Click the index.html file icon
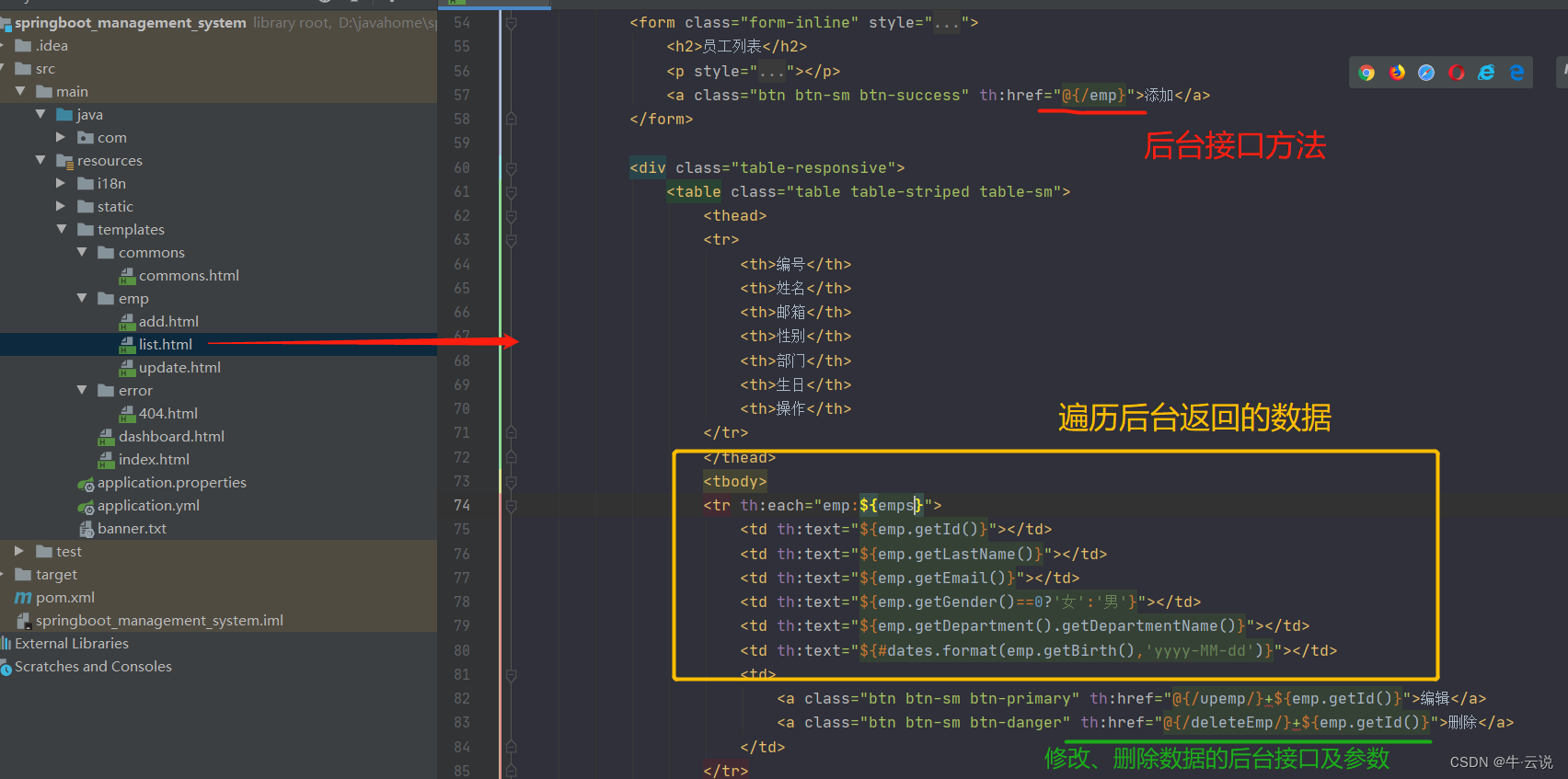Viewport: 1568px width, 779px height. coord(107,460)
